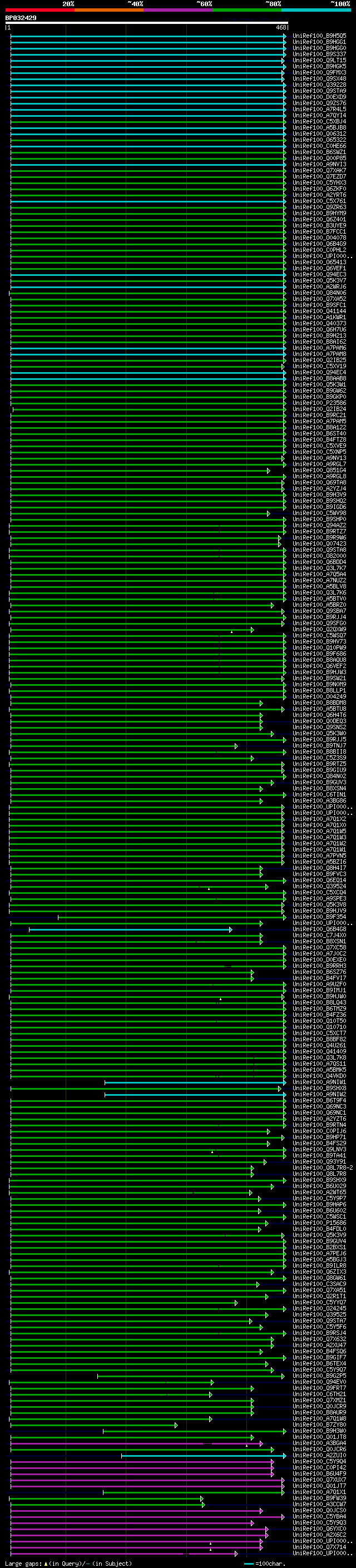356x1568 pixels.
Task: Select hit label UniRef100_A9NVI3
Action: [319, 164]
